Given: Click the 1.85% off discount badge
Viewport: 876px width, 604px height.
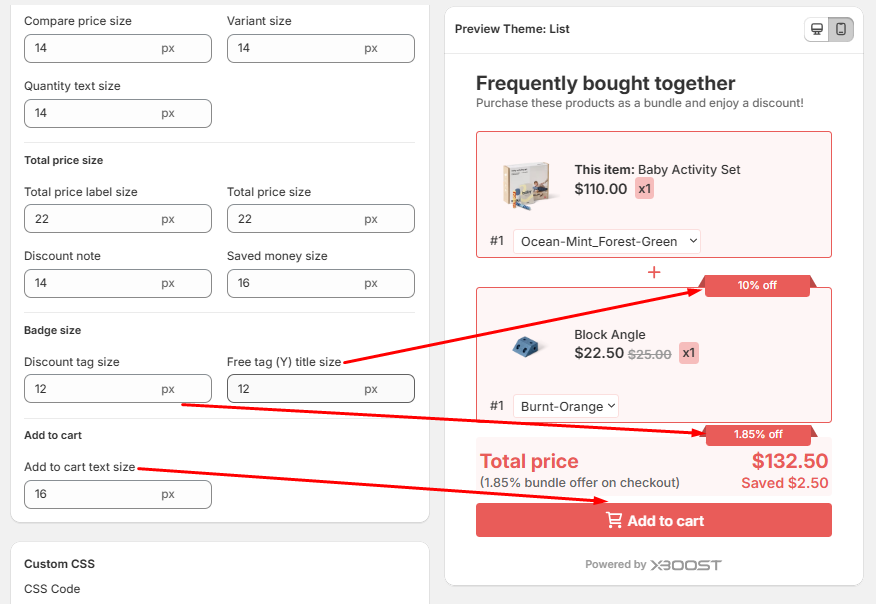Looking at the screenshot, I should pos(758,434).
